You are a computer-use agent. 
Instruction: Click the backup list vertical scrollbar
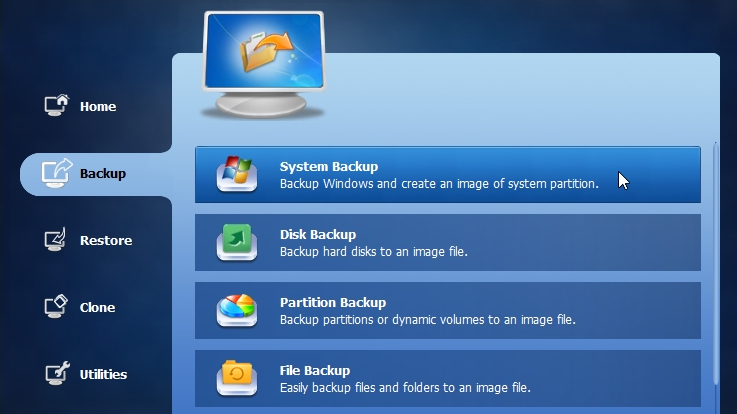tap(716, 263)
